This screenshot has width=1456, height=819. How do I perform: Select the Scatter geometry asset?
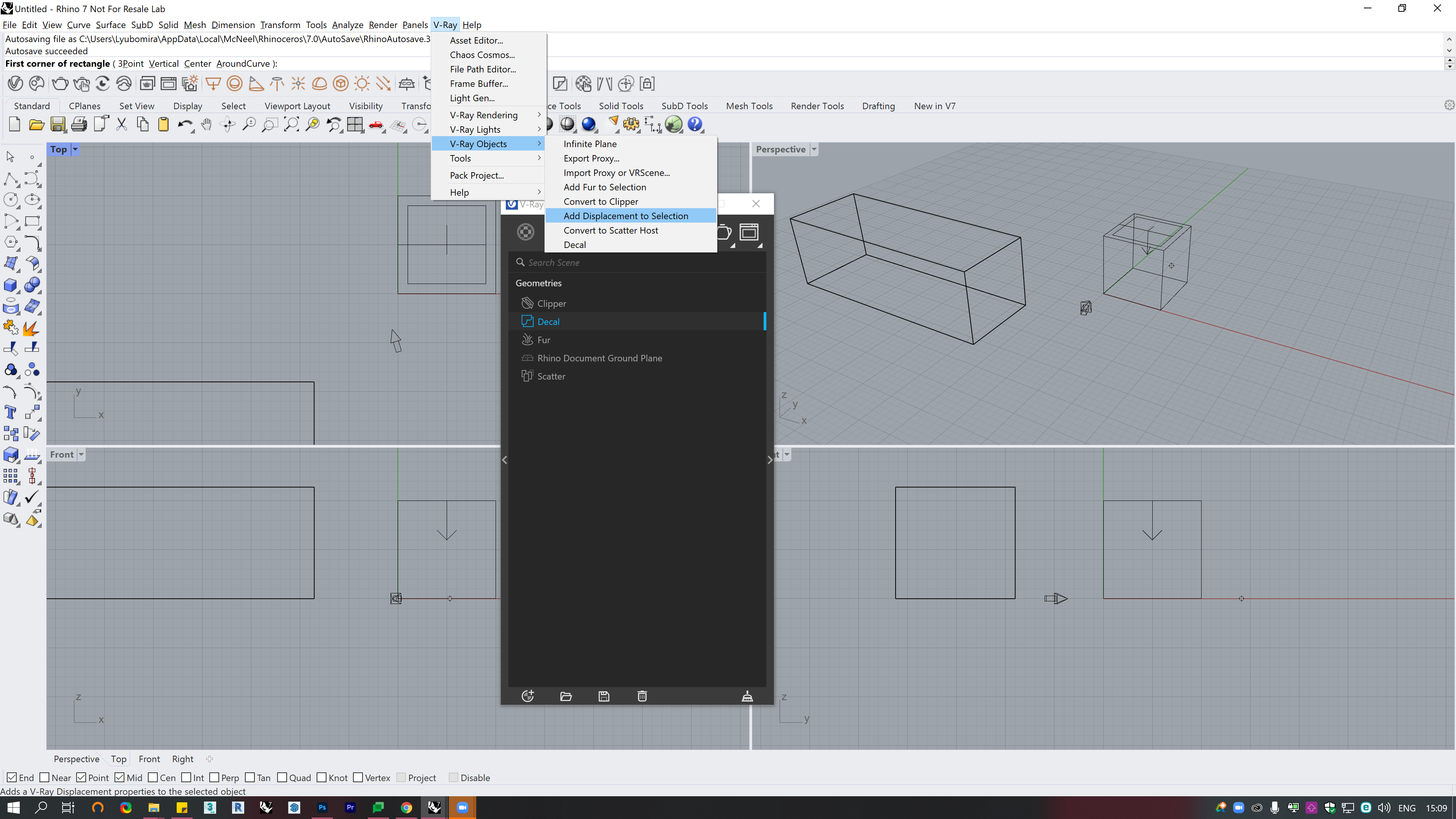(x=637, y=377)
